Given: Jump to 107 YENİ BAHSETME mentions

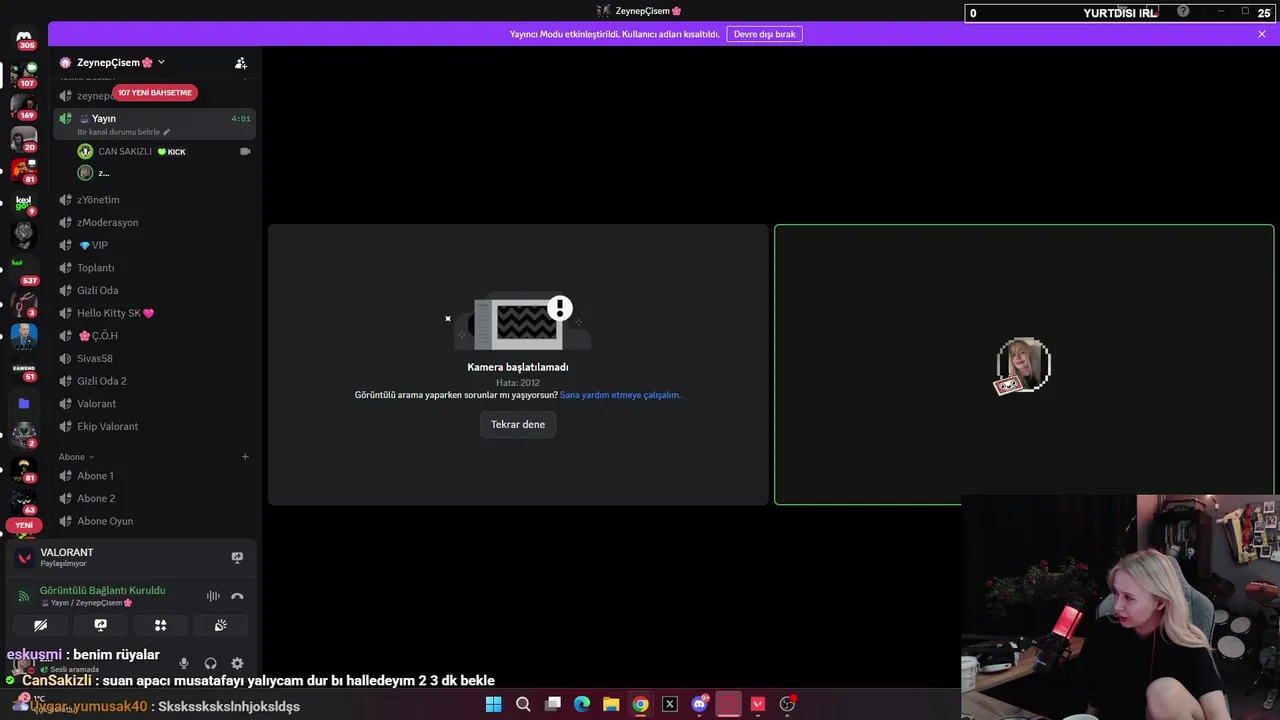Looking at the screenshot, I should [x=154, y=92].
